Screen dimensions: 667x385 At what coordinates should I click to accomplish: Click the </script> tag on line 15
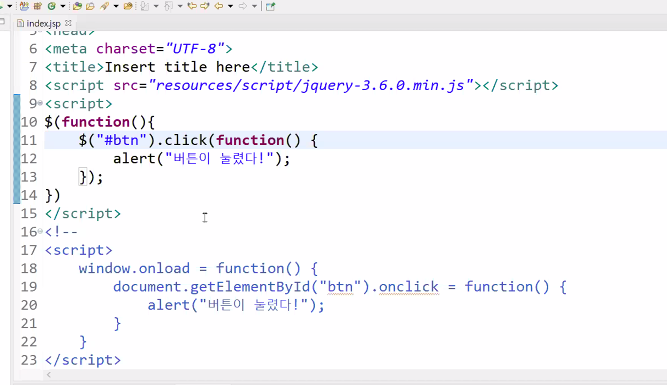pos(83,213)
